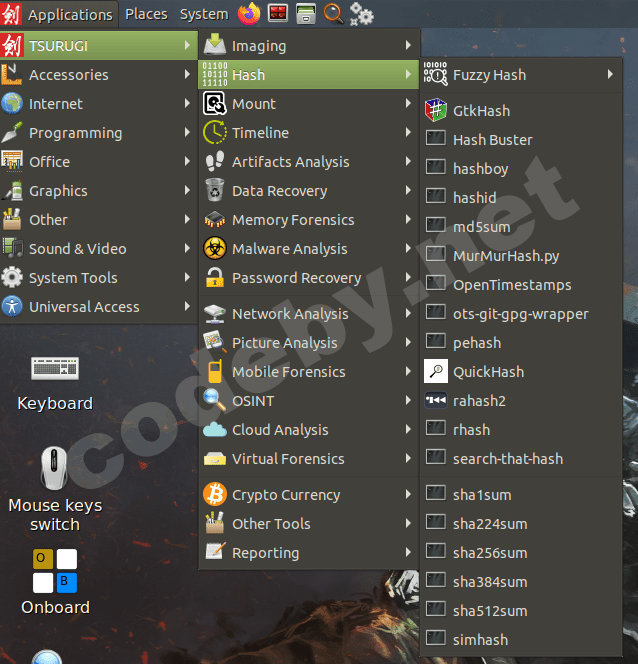Click the OSINT magnifier globe icon
Viewport: 638px width, 664px height.
pos(215,400)
